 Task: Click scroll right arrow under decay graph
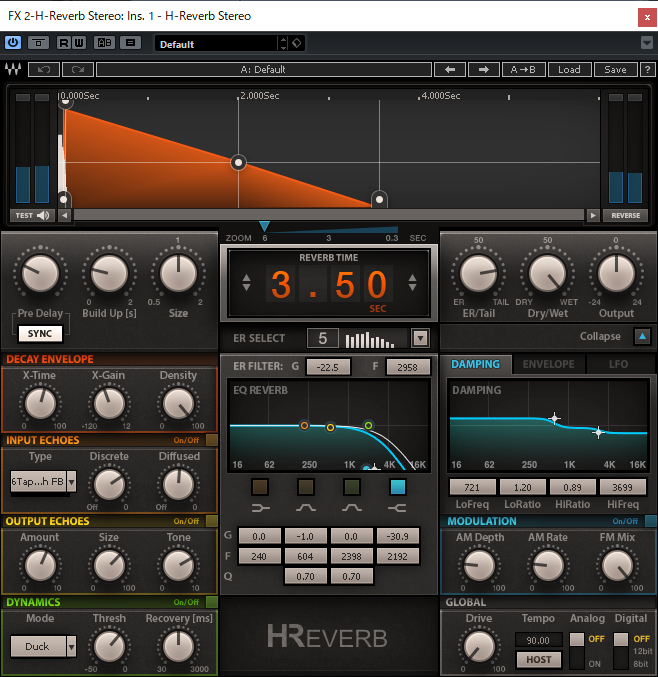(593, 215)
